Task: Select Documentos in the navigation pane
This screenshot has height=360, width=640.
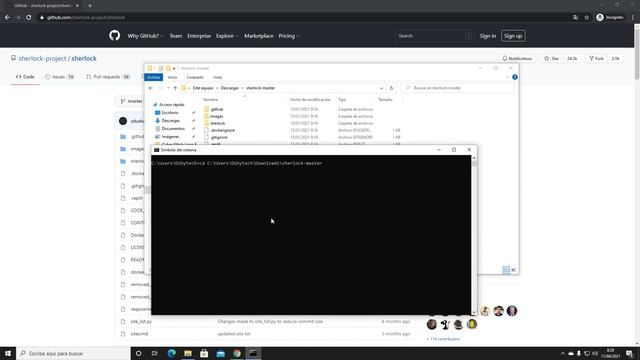Action: (x=173, y=129)
